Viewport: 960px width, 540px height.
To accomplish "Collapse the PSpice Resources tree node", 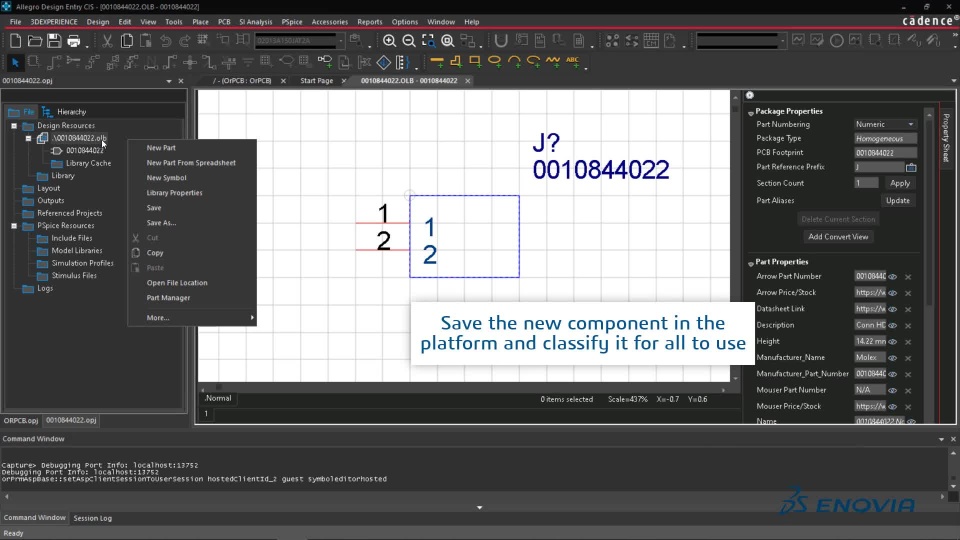I will coord(14,226).
